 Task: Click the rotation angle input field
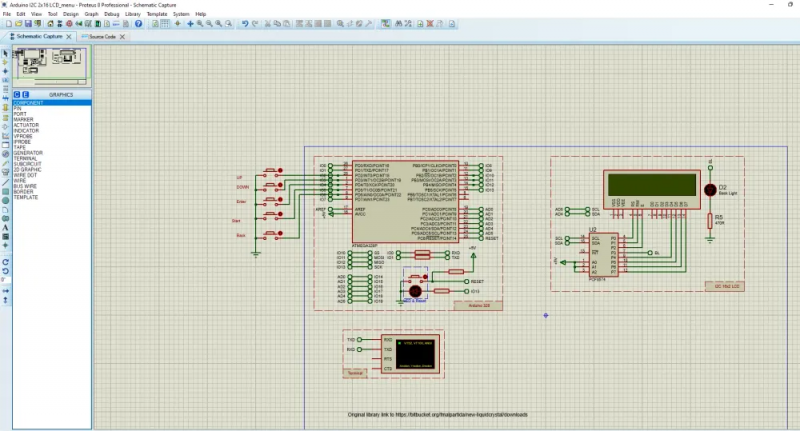pyautogui.click(x=5, y=280)
